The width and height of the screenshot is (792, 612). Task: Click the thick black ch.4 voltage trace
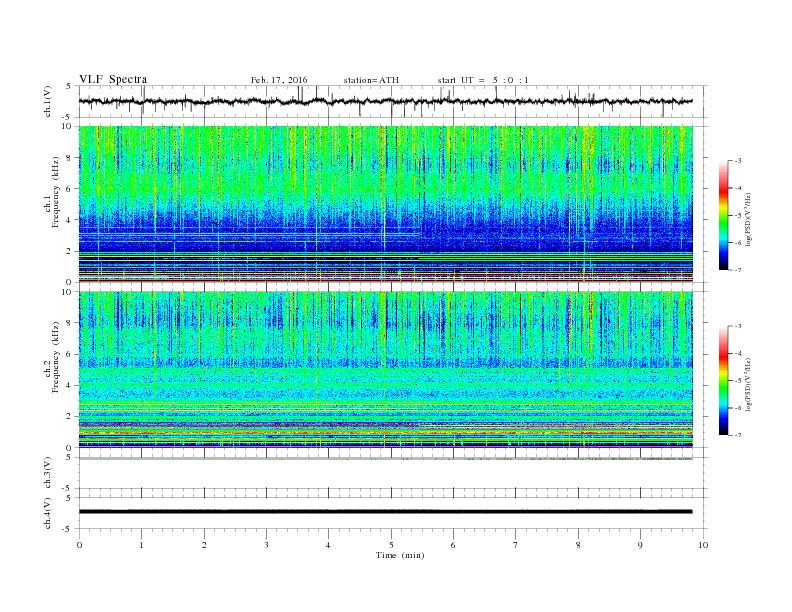pyautogui.click(x=385, y=512)
